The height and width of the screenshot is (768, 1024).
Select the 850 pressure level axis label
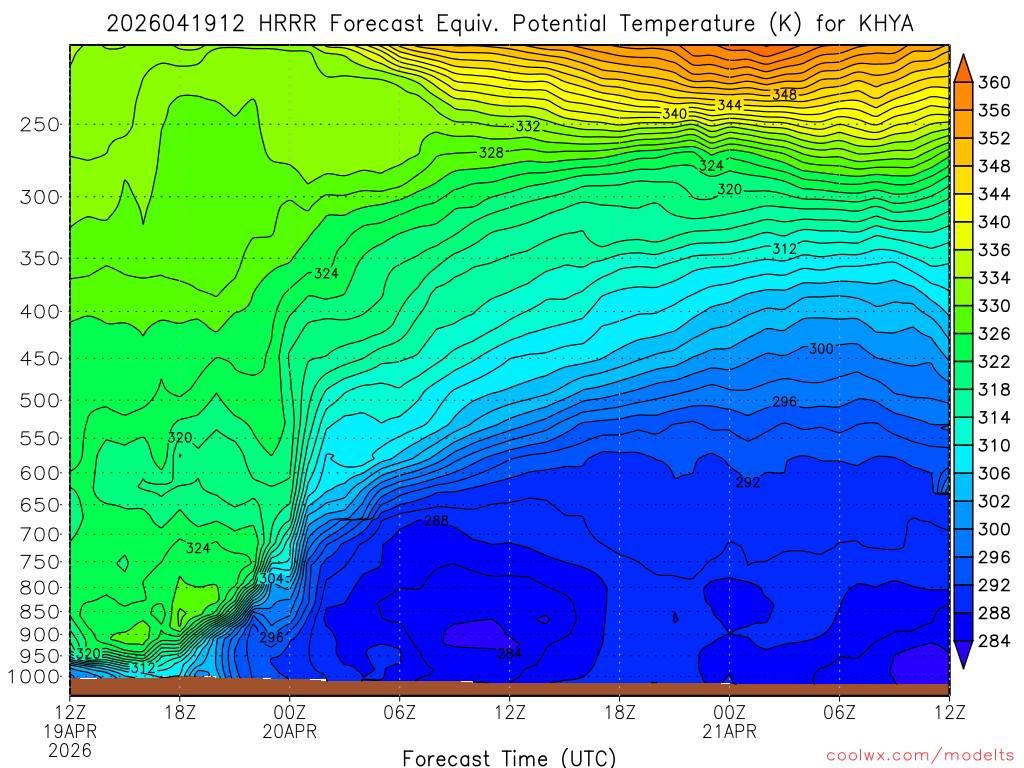click(x=40, y=612)
